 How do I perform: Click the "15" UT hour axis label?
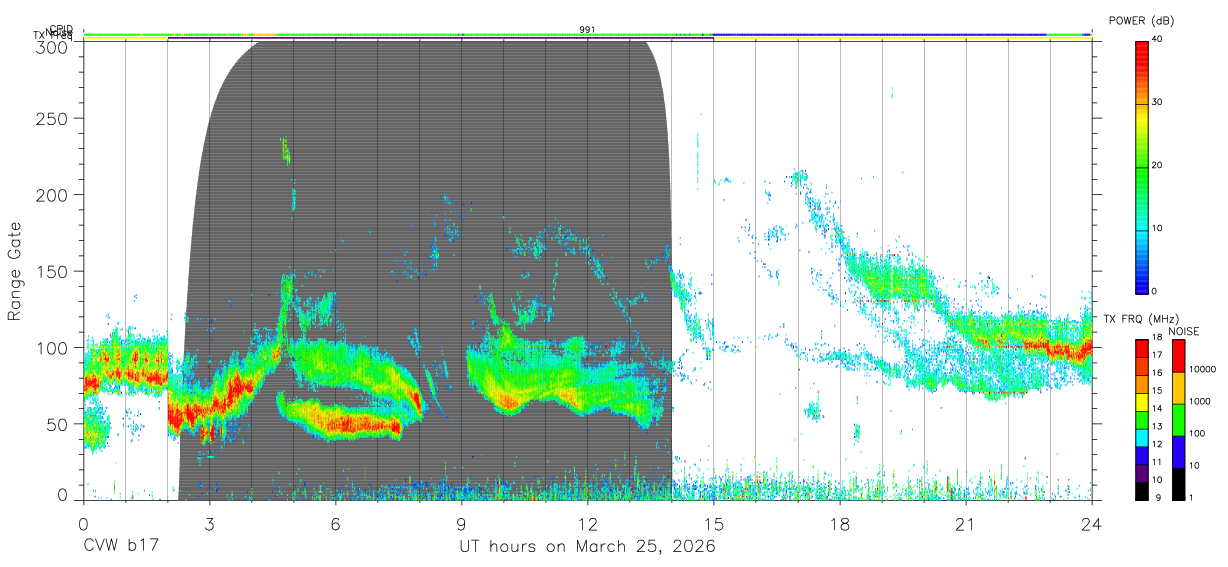click(x=713, y=524)
